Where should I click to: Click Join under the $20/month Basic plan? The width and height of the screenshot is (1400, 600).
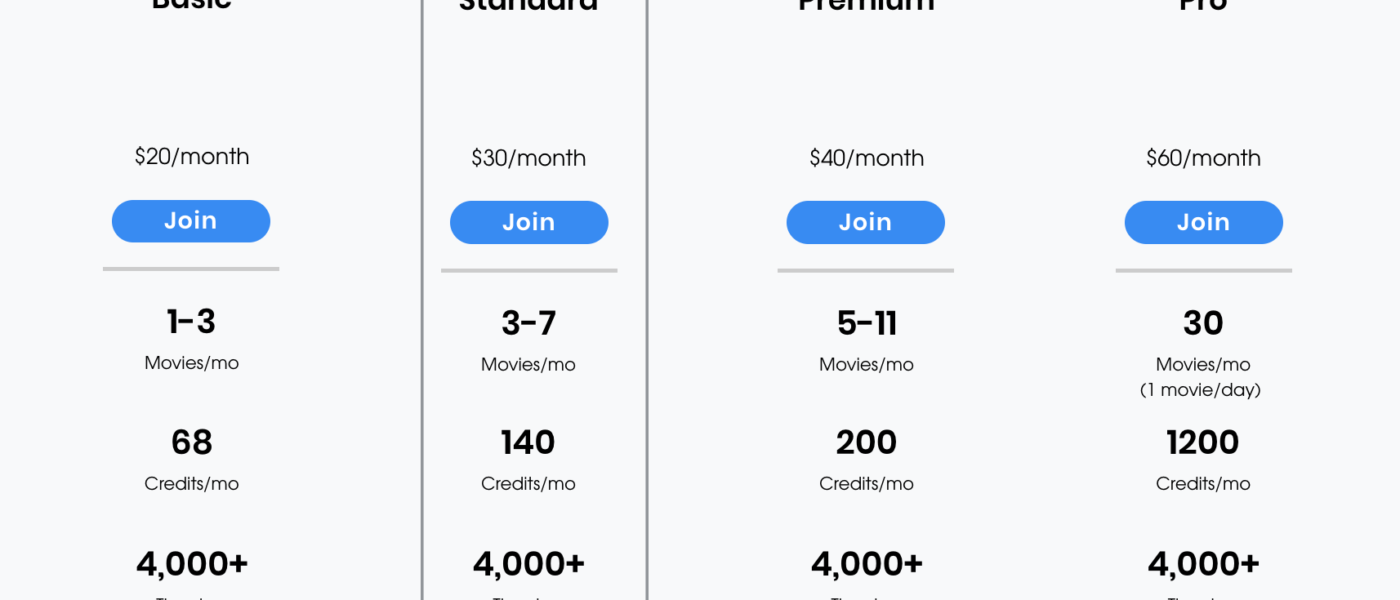[x=191, y=221]
